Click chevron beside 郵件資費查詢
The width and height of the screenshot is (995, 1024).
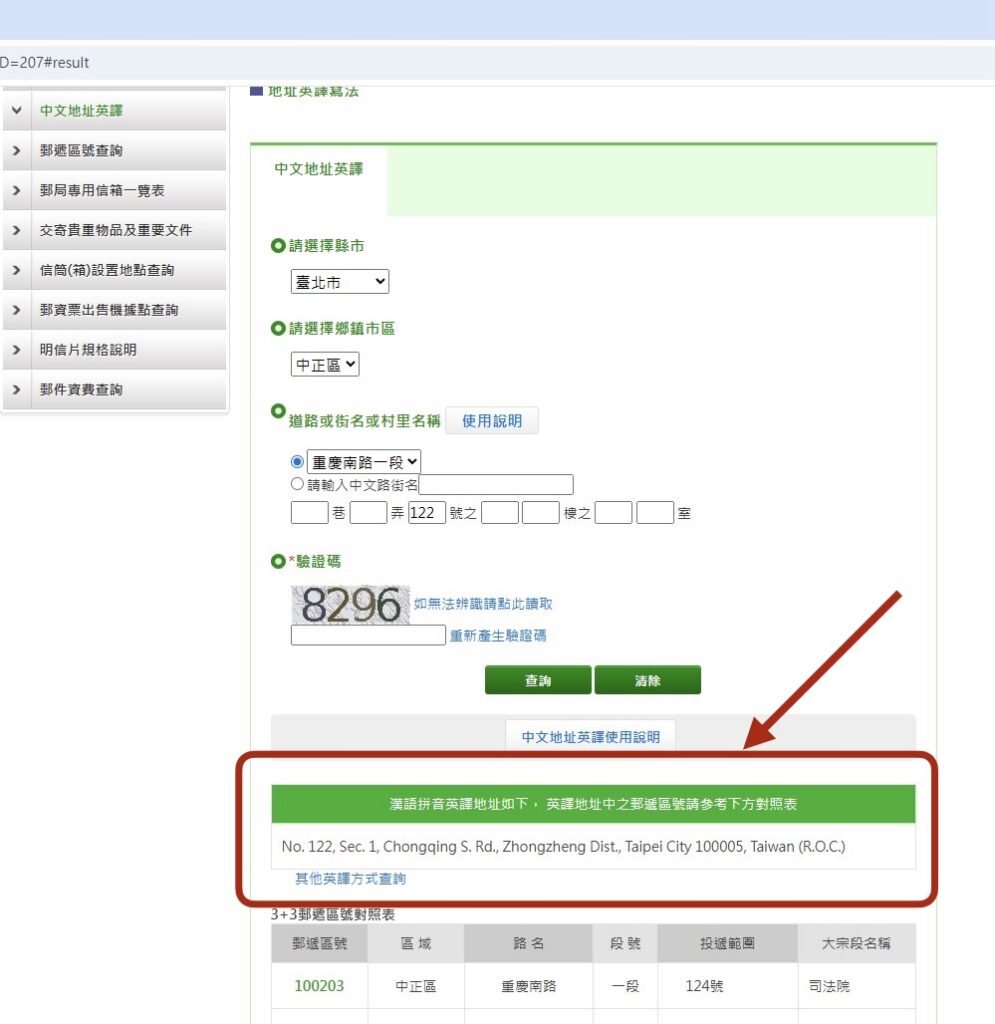[x=16, y=390]
